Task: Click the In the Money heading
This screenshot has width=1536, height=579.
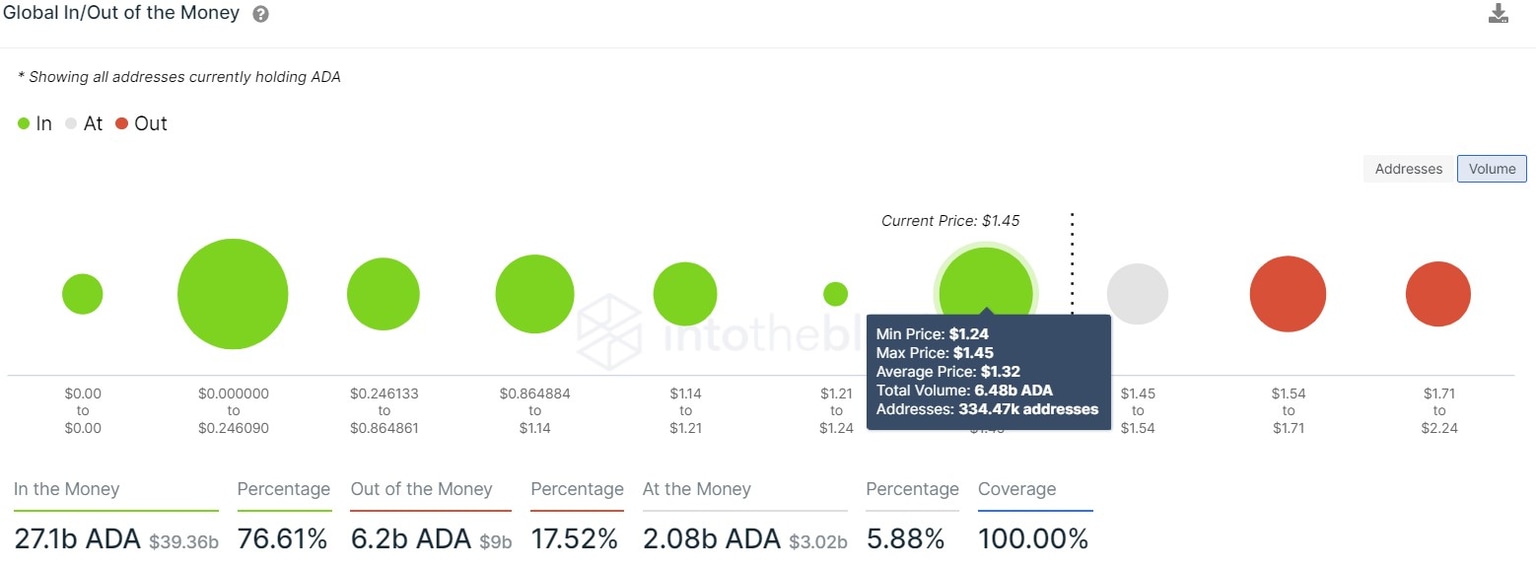Action: (x=67, y=489)
